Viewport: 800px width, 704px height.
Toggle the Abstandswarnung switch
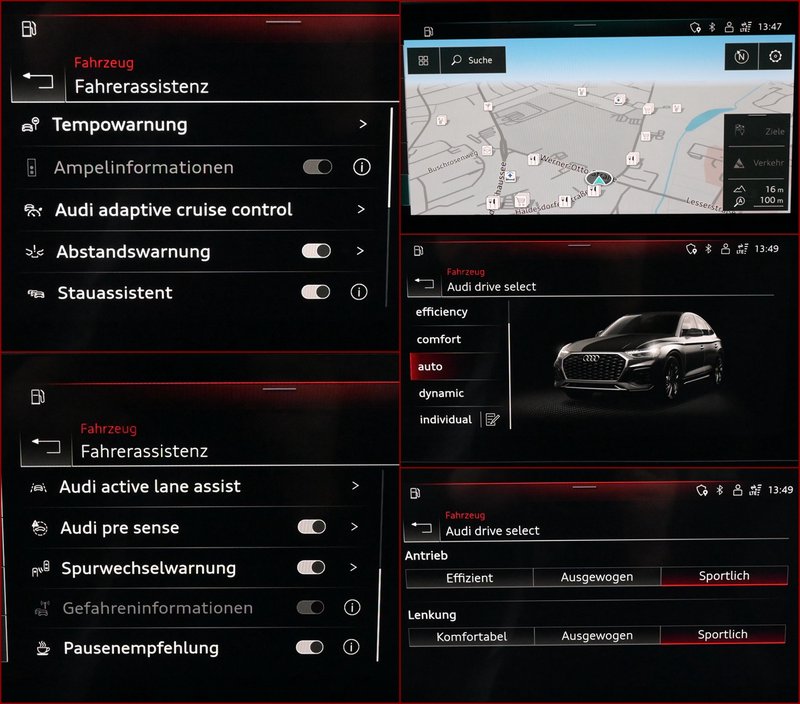[316, 250]
